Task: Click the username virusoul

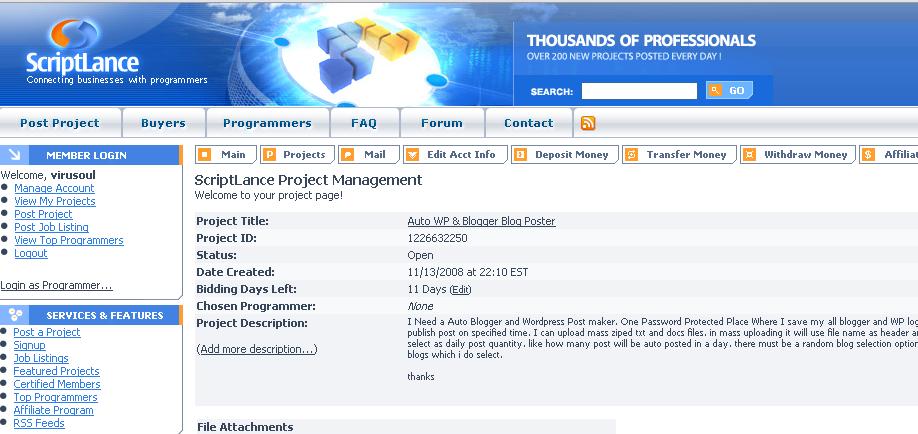Action: click(73, 175)
